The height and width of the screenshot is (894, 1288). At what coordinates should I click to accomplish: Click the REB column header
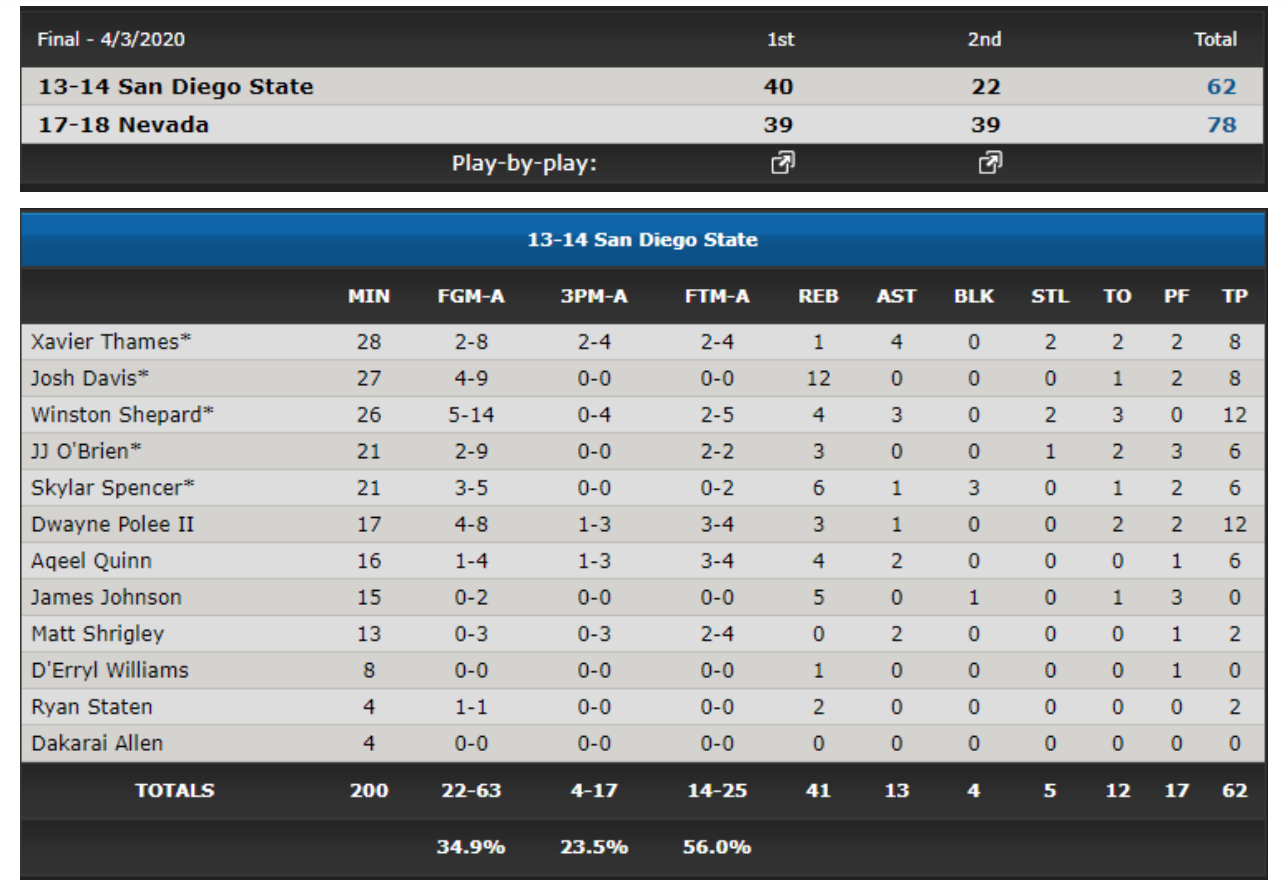click(819, 296)
